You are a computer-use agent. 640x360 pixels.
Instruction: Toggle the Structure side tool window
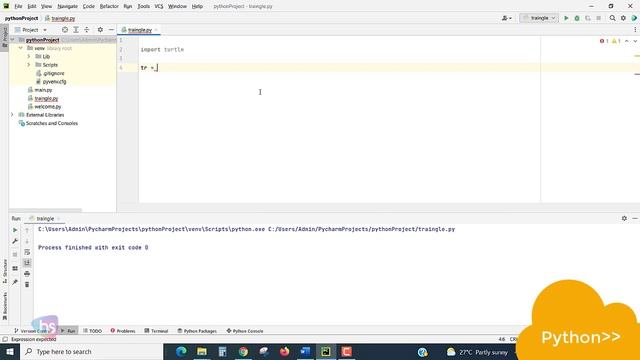[5, 271]
